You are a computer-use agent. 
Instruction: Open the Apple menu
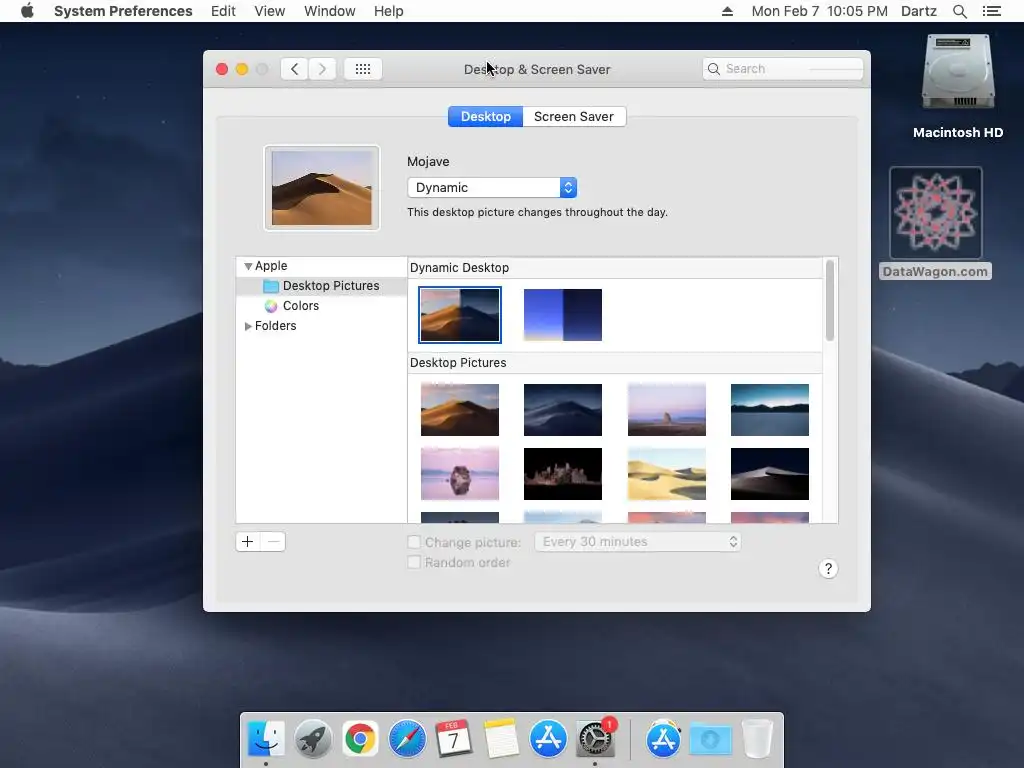pos(27,11)
